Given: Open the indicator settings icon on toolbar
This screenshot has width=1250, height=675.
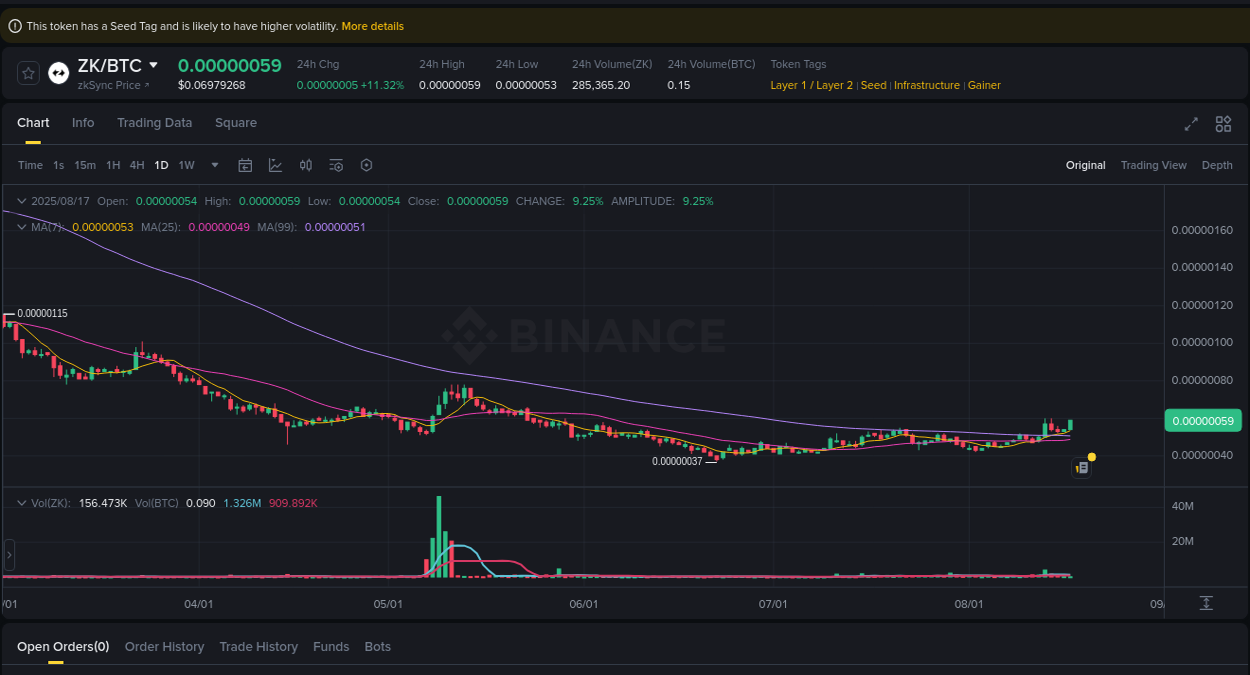Looking at the screenshot, I should click(336, 165).
